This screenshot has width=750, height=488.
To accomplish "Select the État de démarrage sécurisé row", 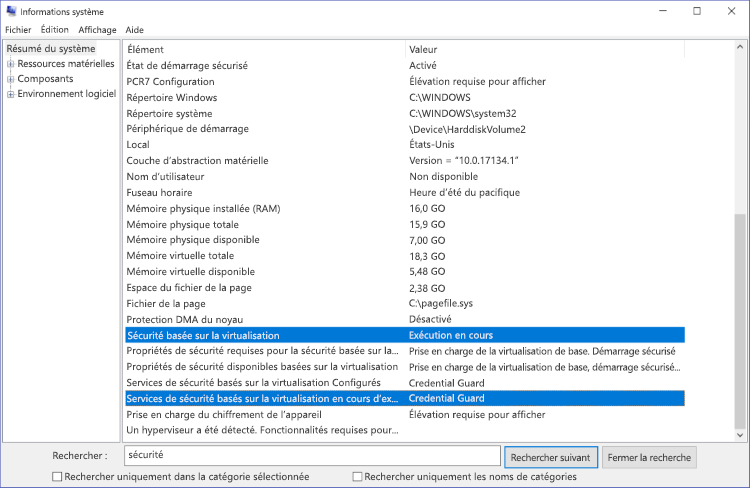I will (x=405, y=66).
